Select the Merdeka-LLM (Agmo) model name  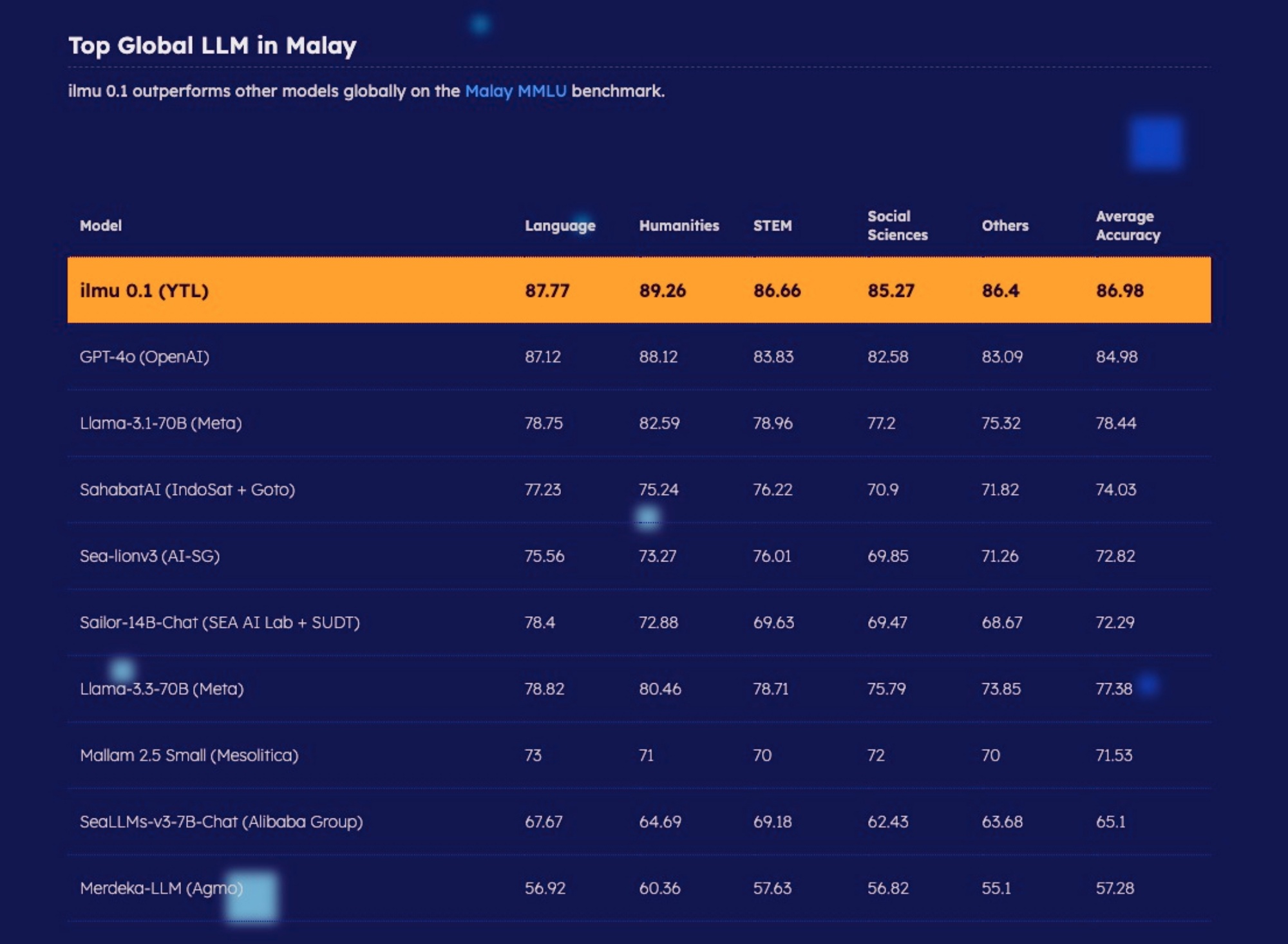(x=161, y=888)
